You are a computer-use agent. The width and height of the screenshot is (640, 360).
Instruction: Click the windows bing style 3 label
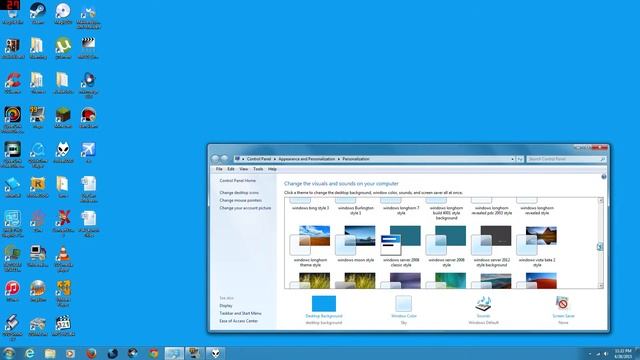310,208
